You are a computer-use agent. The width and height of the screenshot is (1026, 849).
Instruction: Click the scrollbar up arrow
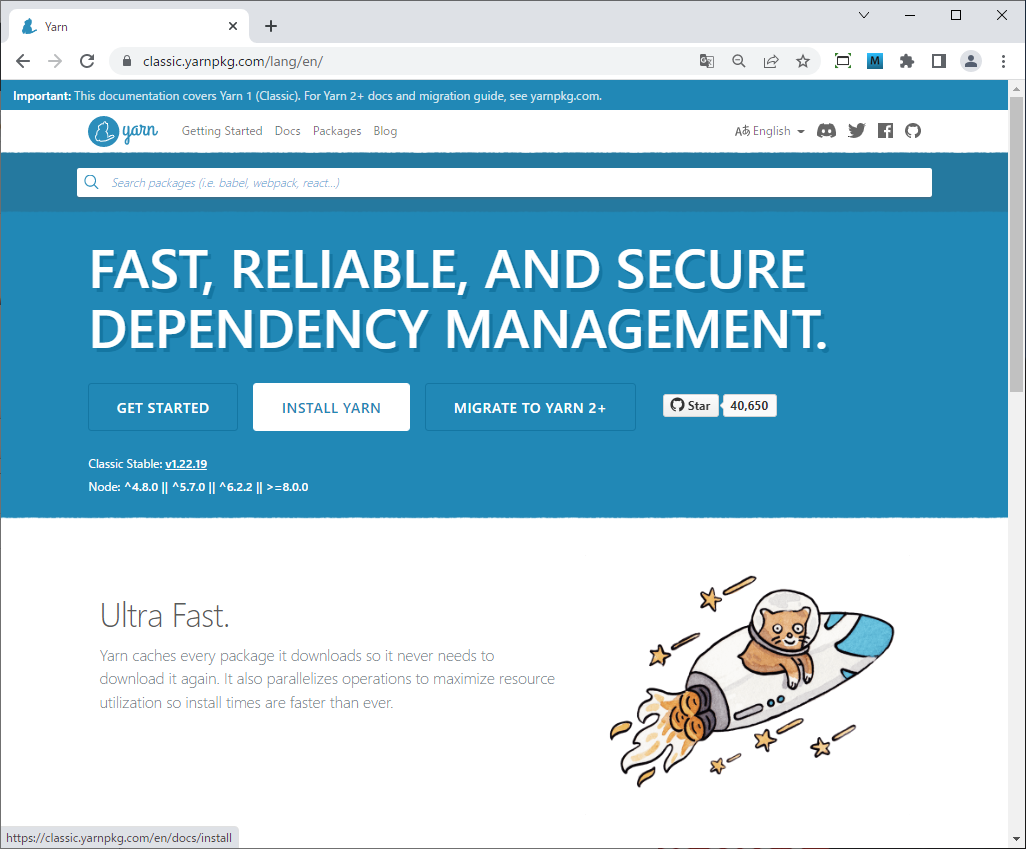1016,88
